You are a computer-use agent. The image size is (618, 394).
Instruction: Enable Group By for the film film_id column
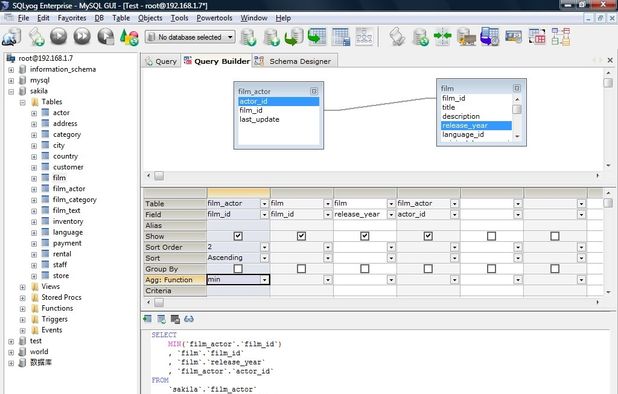(301, 269)
